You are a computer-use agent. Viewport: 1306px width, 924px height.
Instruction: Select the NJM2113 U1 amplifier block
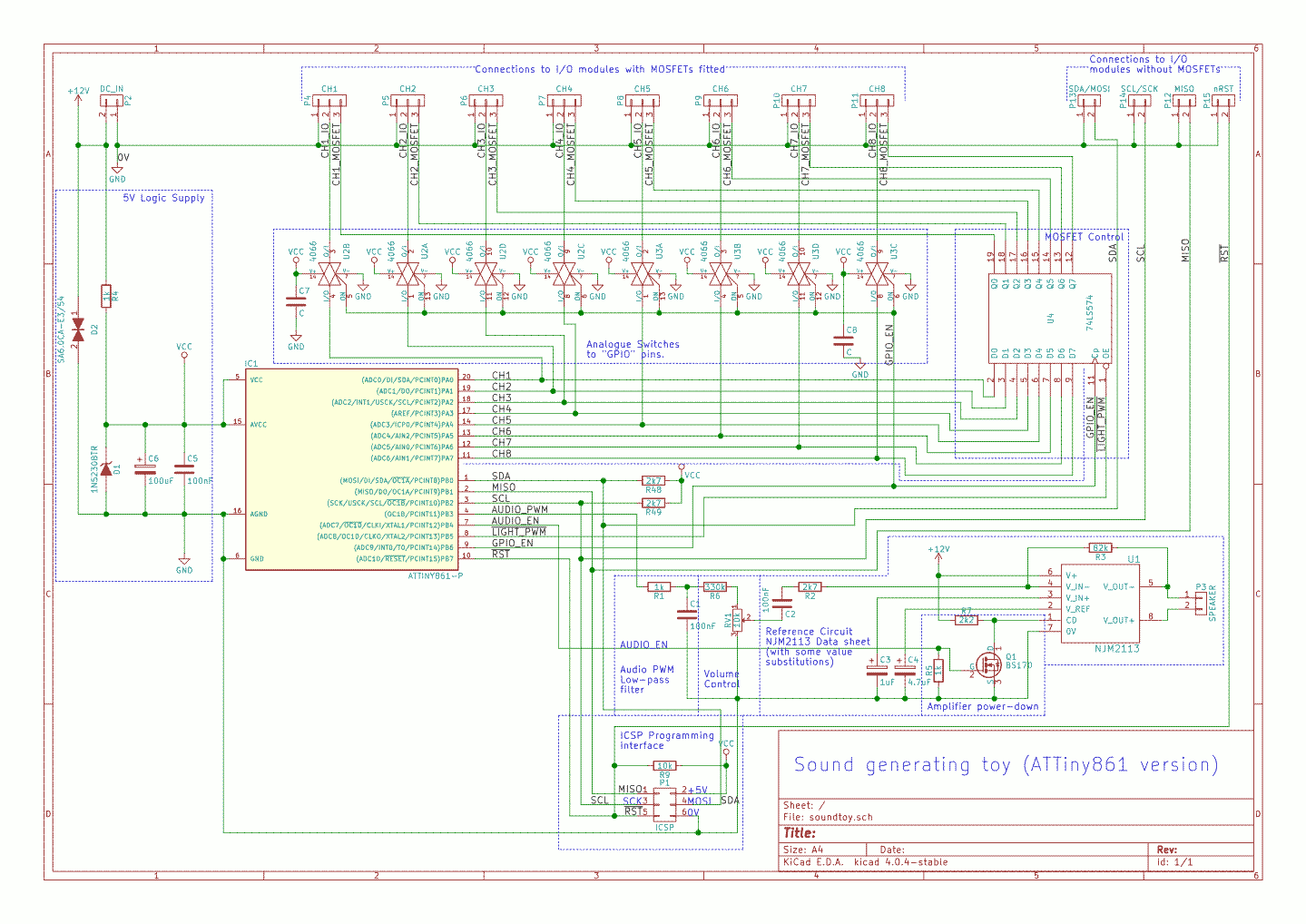(x=1100, y=603)
